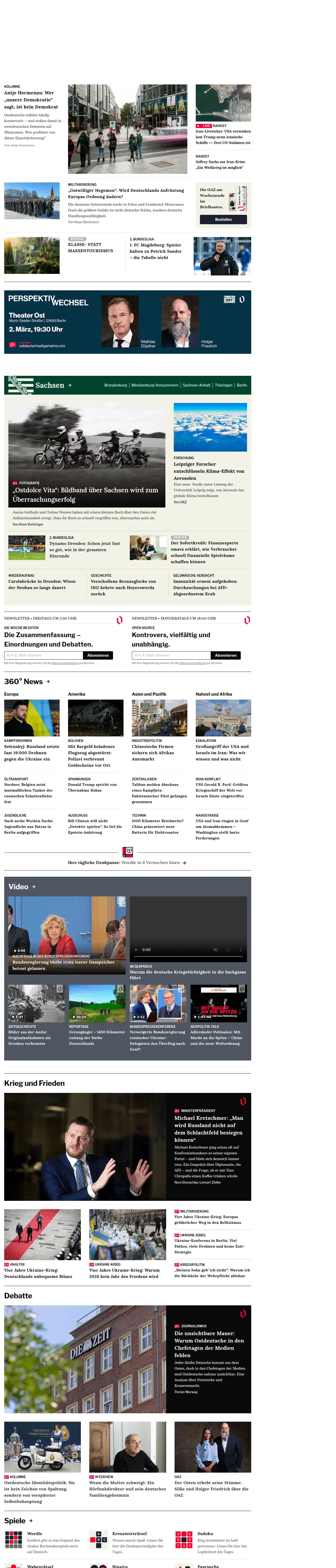Open the 'Die Zeit' building photo
Screen dimensions: 336x1568
[85, 1359]
